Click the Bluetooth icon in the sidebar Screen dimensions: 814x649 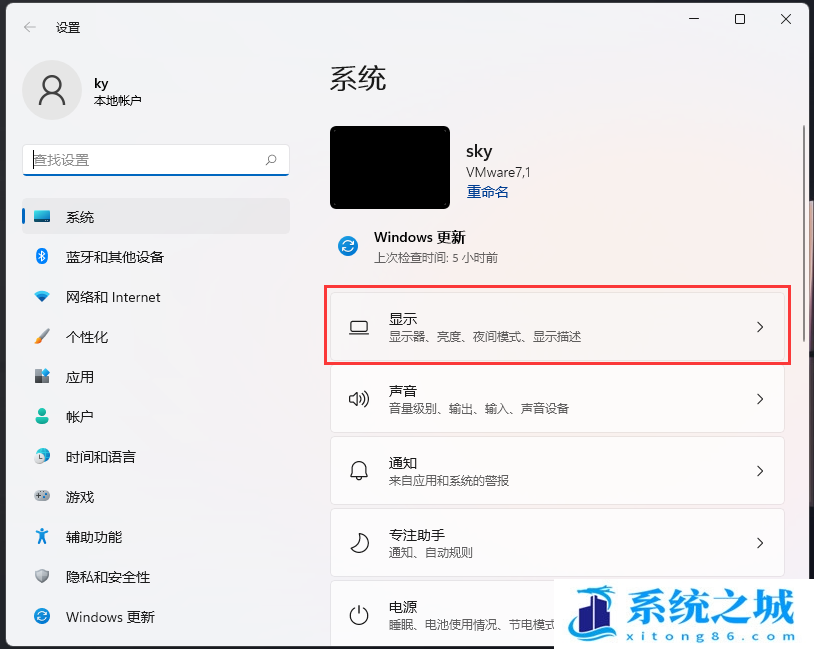click(x=42, y=256)
